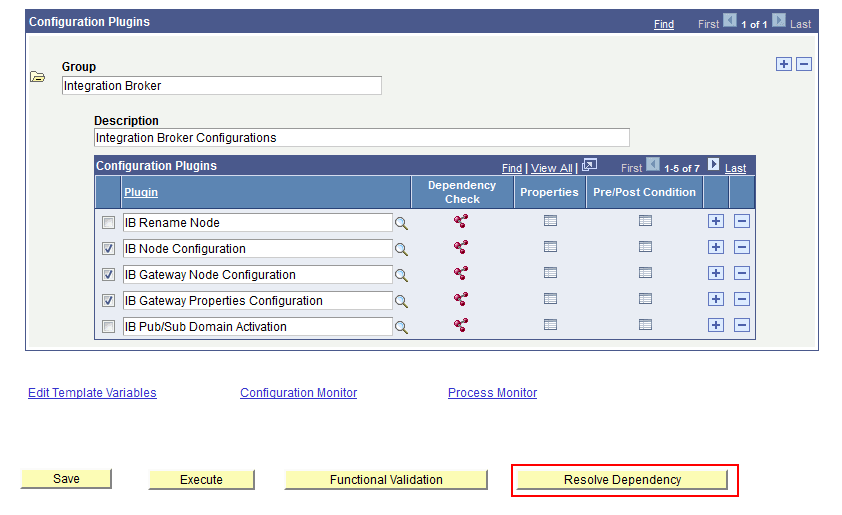Add a row after IB Rename Node

click(x=716, y=221)
